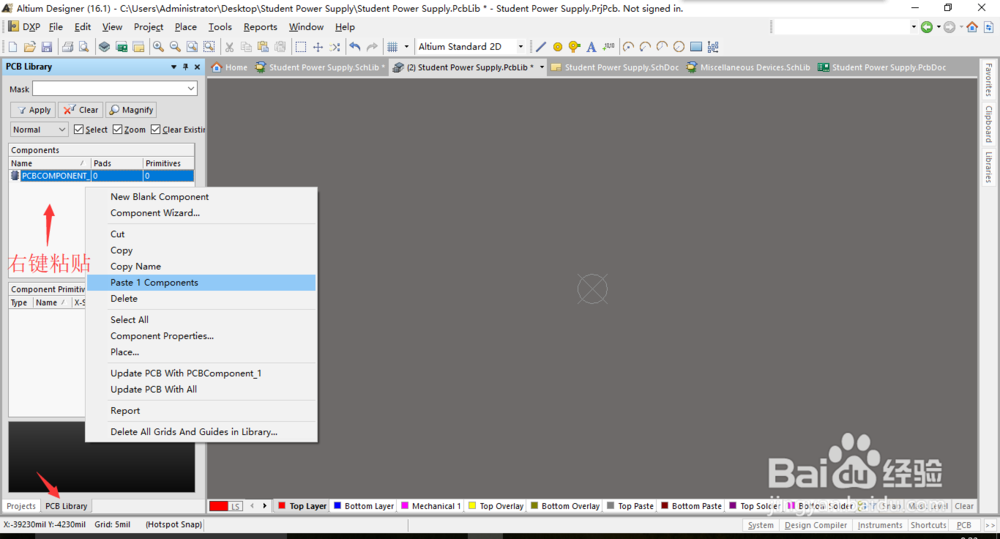Toggle the Clear Existing checkbox
The image size is (1000, 539).
click(x=156, y=129)
